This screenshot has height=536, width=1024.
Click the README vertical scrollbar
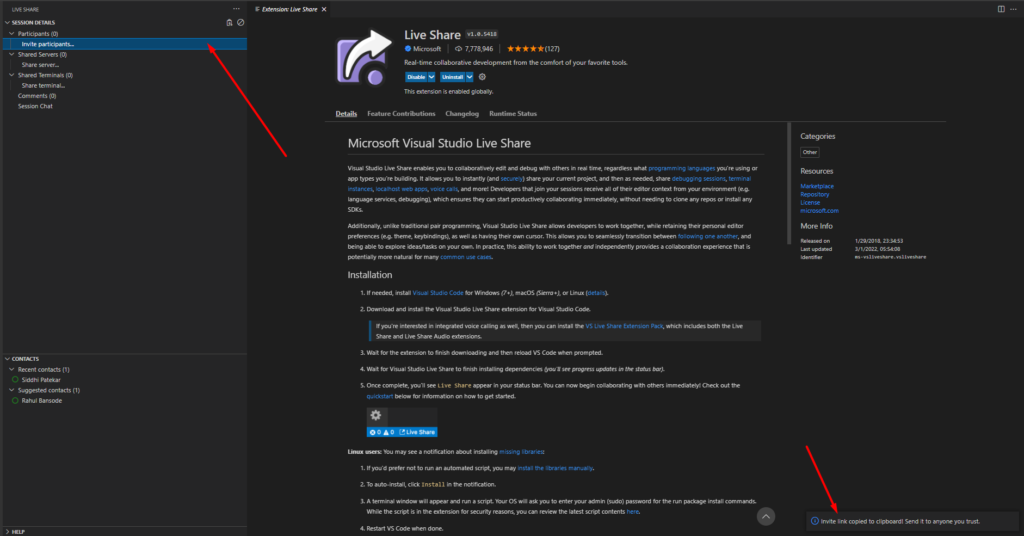(789, 183)
